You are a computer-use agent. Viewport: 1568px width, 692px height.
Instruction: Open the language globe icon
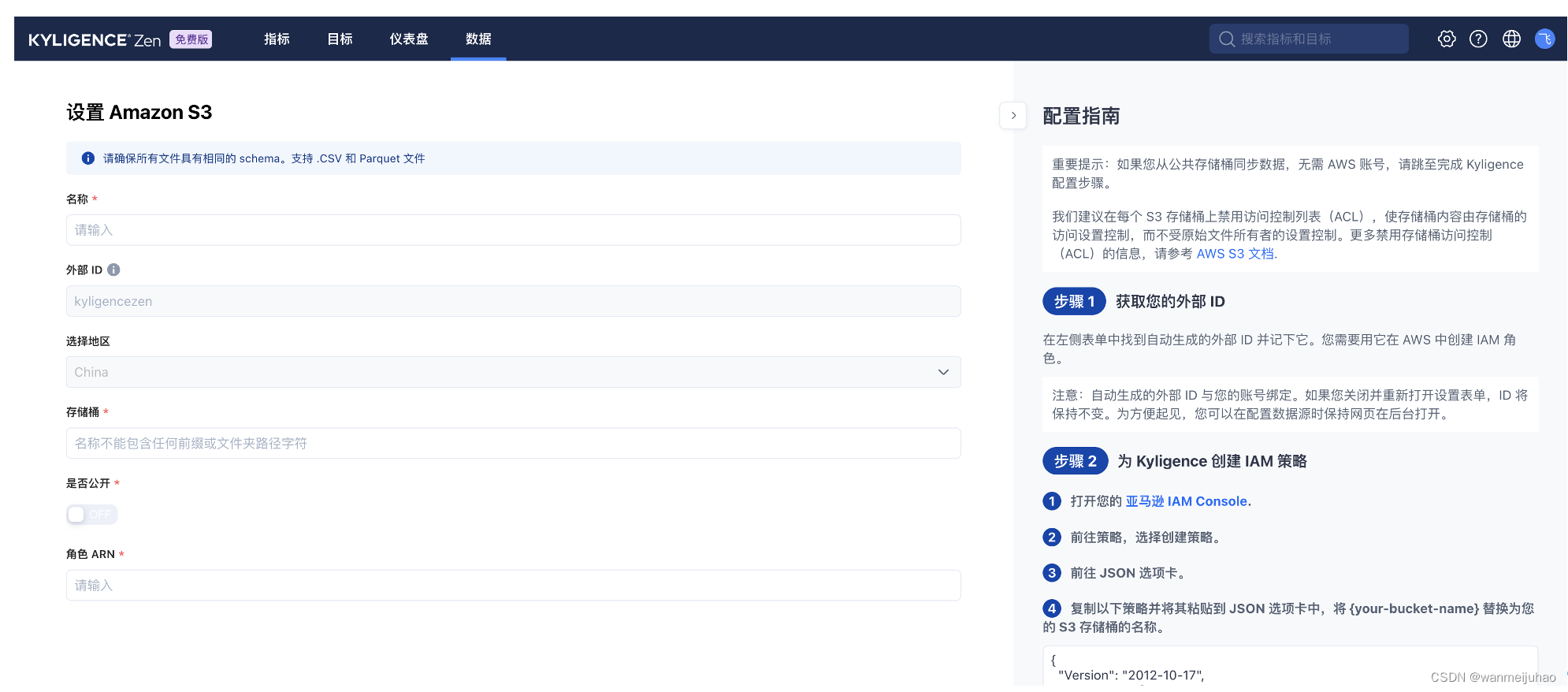coord(1511,39)
